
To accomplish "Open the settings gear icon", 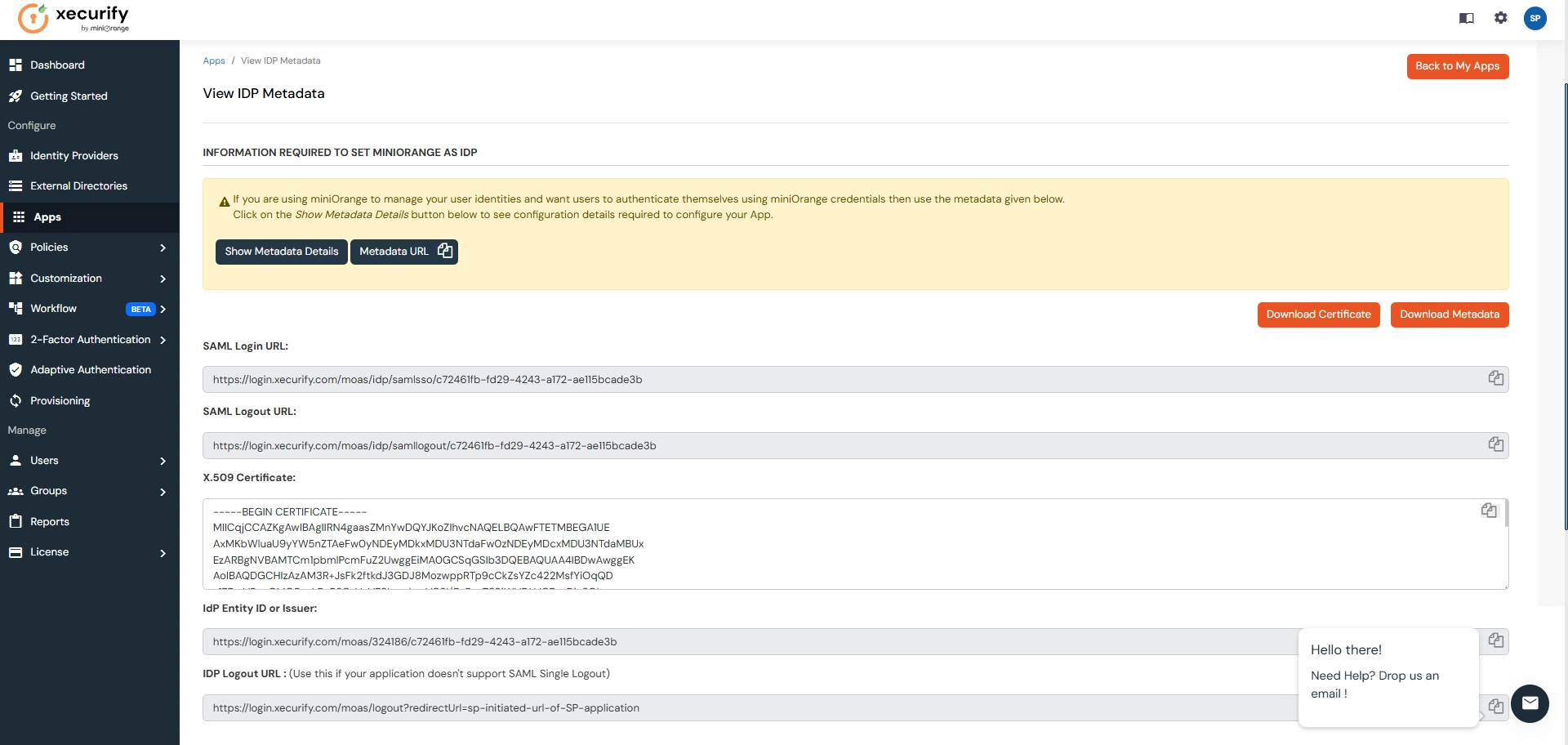I will [x=1501, y=18].
